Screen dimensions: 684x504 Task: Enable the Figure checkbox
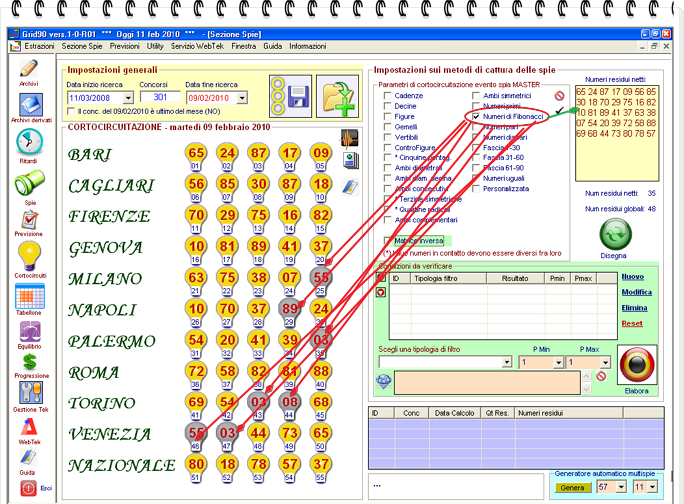point(387,117)
